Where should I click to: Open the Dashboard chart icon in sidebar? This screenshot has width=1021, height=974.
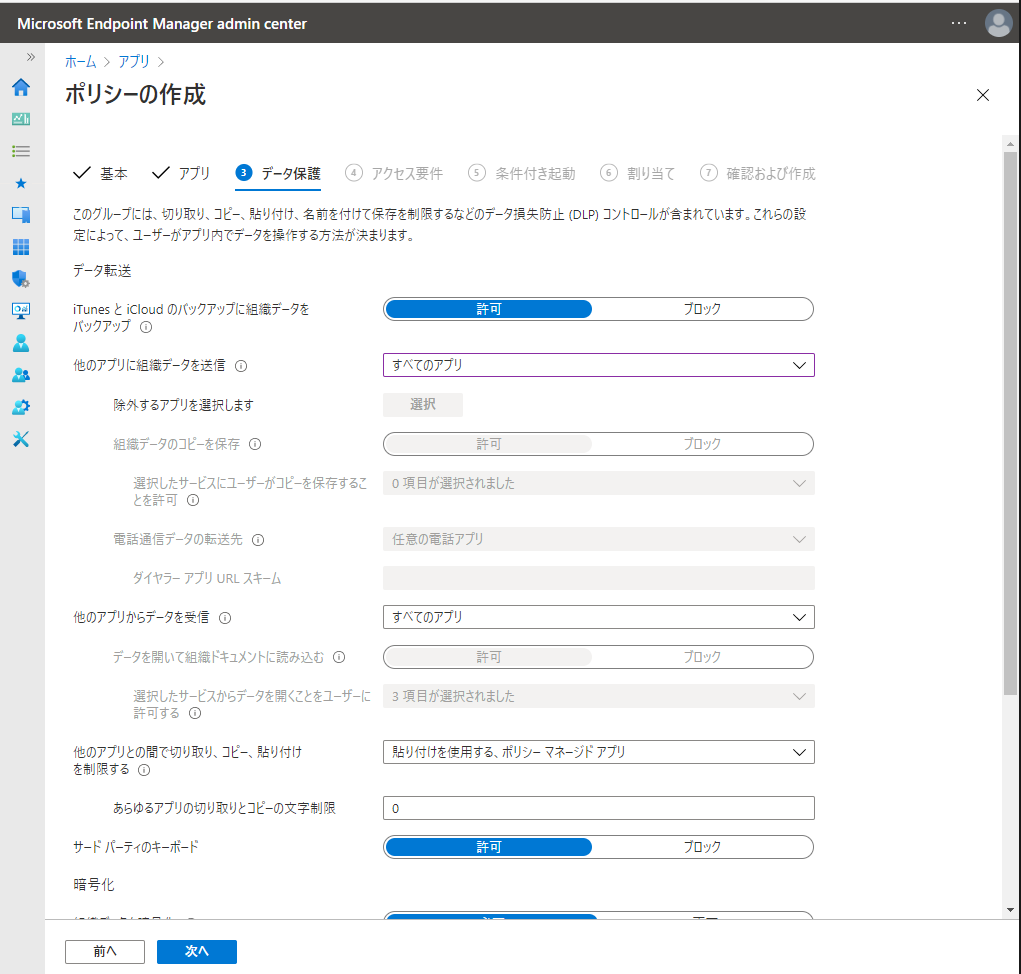pyautogui.click(x=21, y=118)
